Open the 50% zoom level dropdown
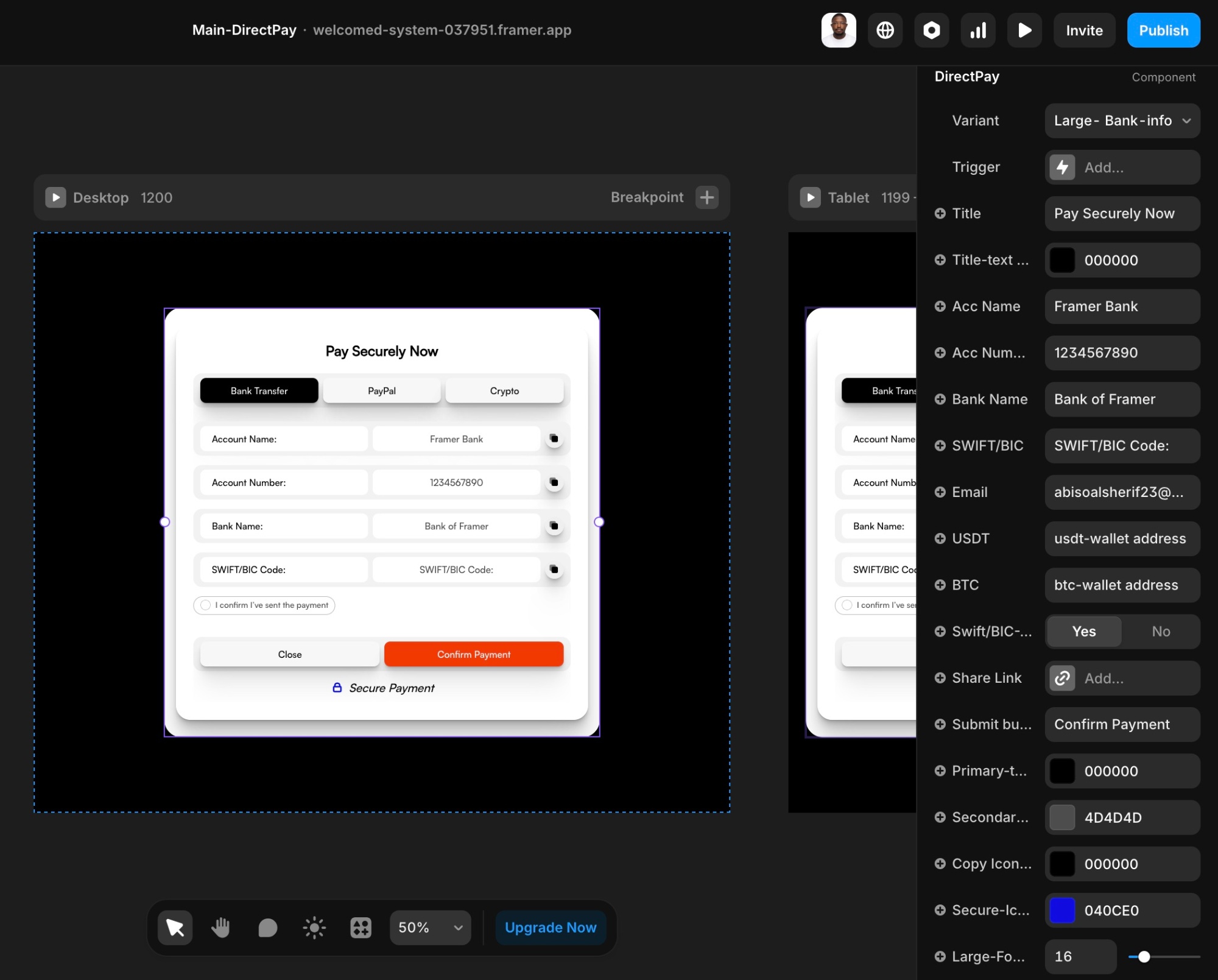Screen dimensions: 1218x980 click(430, 928)
